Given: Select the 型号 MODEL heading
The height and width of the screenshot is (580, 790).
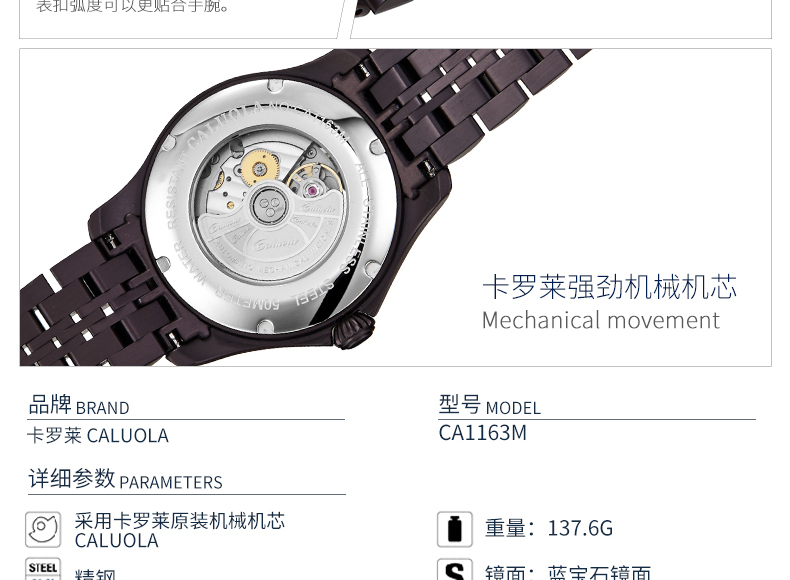Looking at the screenshot, I should pos(490,406).
